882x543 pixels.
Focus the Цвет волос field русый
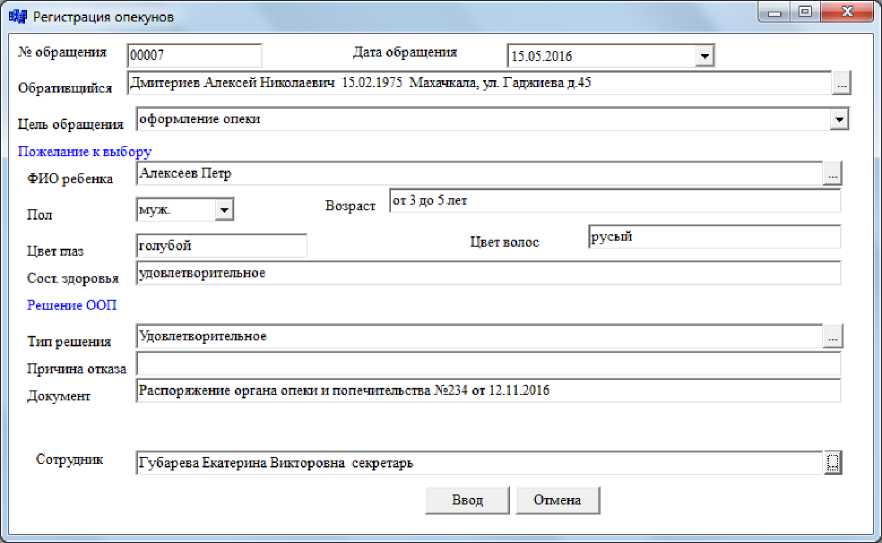coord(714,236)
